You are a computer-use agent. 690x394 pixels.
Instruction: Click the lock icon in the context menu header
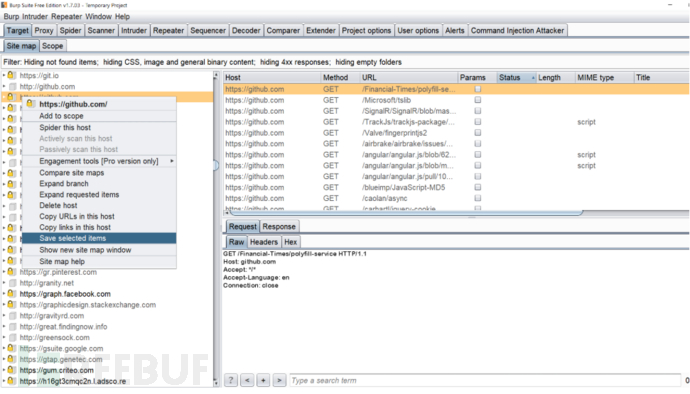pyautogui.click(x=30, y=103)
